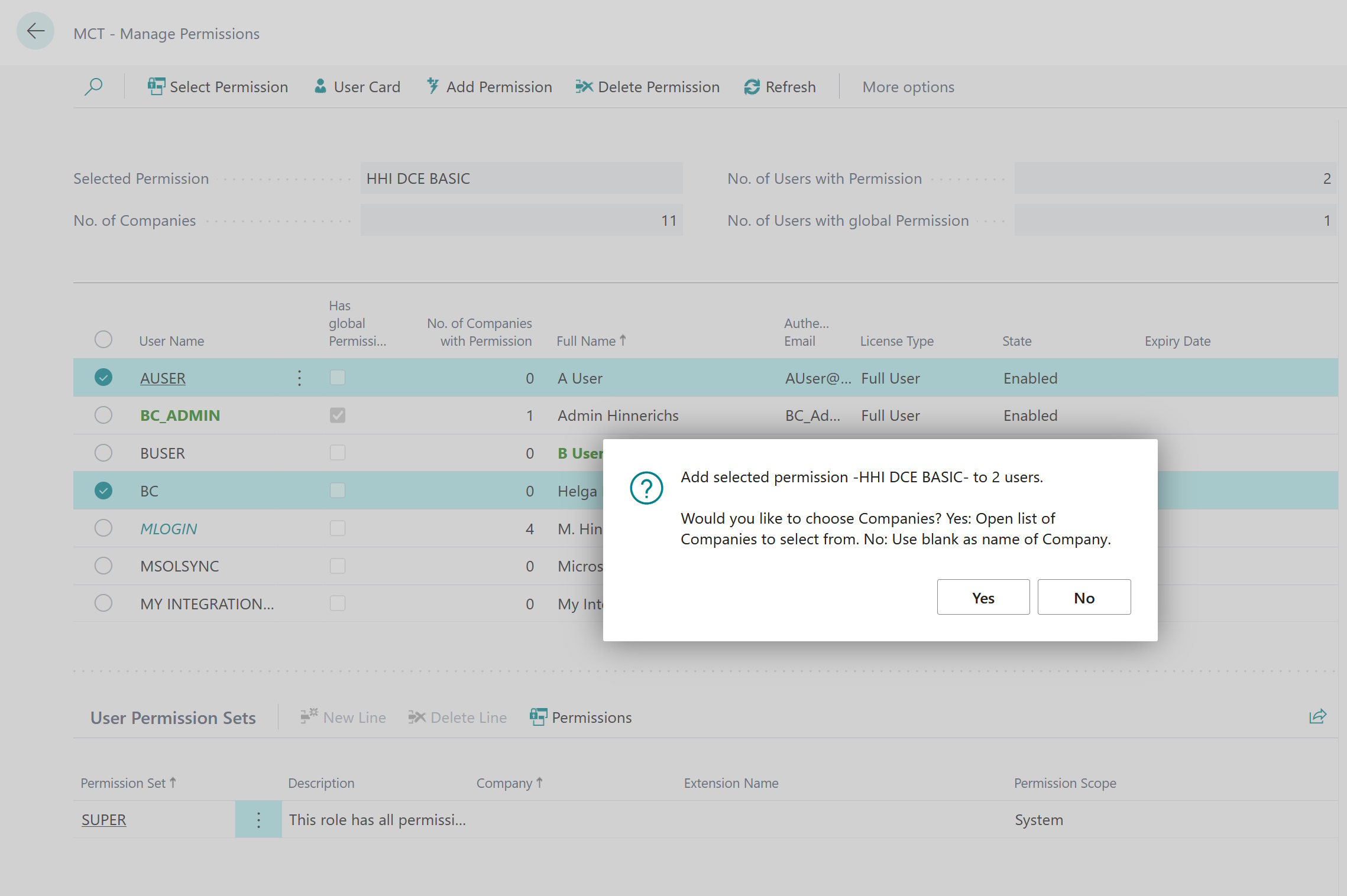Click Admin Hinnerichs full name cell
Image resolution: width=1347 pixels, height=896 pixels.
tap(618, 415)
